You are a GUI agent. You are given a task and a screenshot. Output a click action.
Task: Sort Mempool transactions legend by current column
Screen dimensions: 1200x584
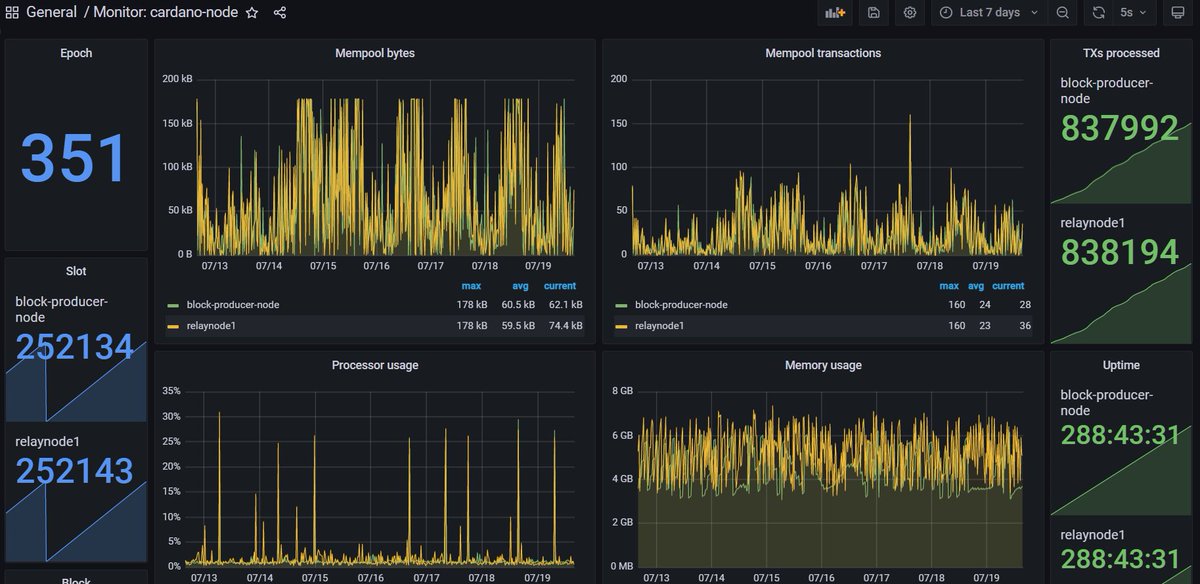pos(1008,286)
